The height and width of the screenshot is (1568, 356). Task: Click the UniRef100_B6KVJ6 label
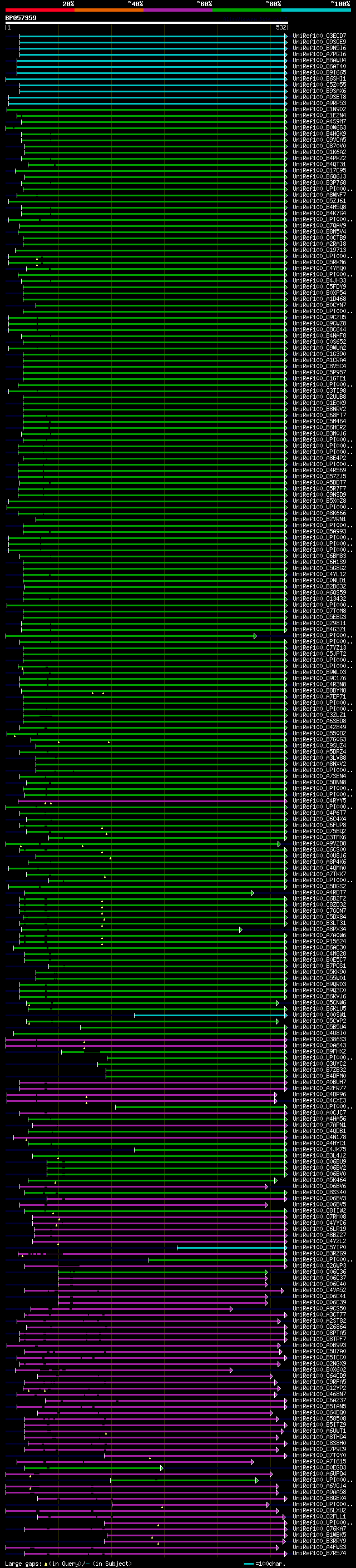[319, 996]
